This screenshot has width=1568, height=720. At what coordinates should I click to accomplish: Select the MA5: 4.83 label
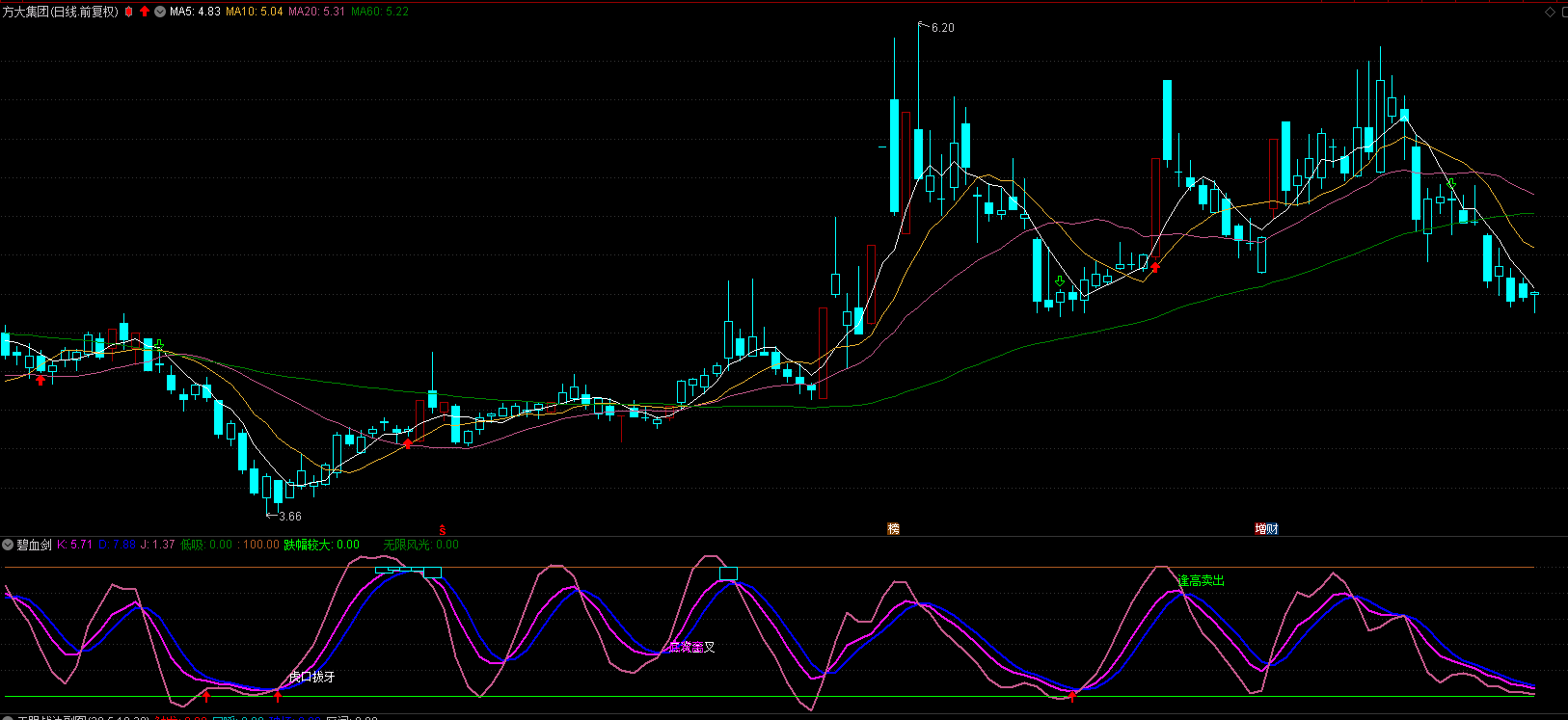tap(195, 12)
